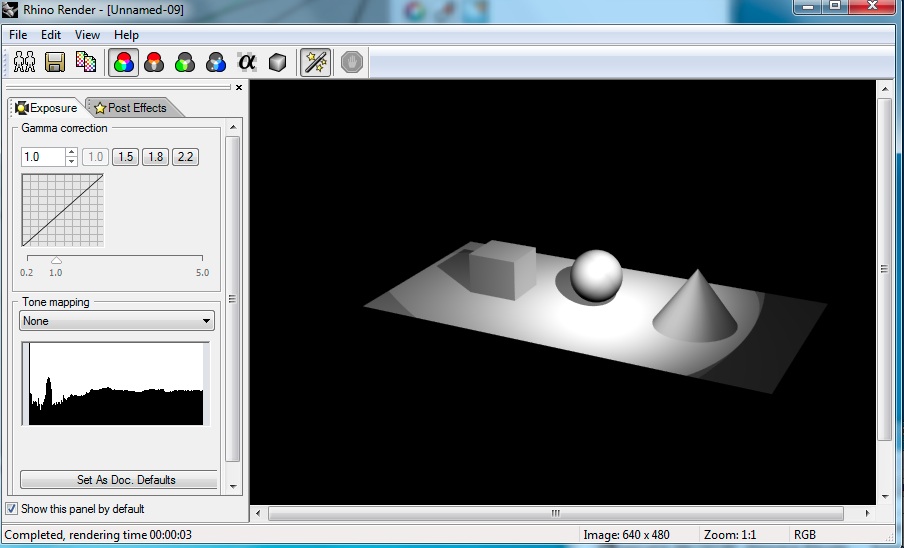Click Set As Doc. Defaults button
This screenshot has width=904, height=548.
(119, 479)
